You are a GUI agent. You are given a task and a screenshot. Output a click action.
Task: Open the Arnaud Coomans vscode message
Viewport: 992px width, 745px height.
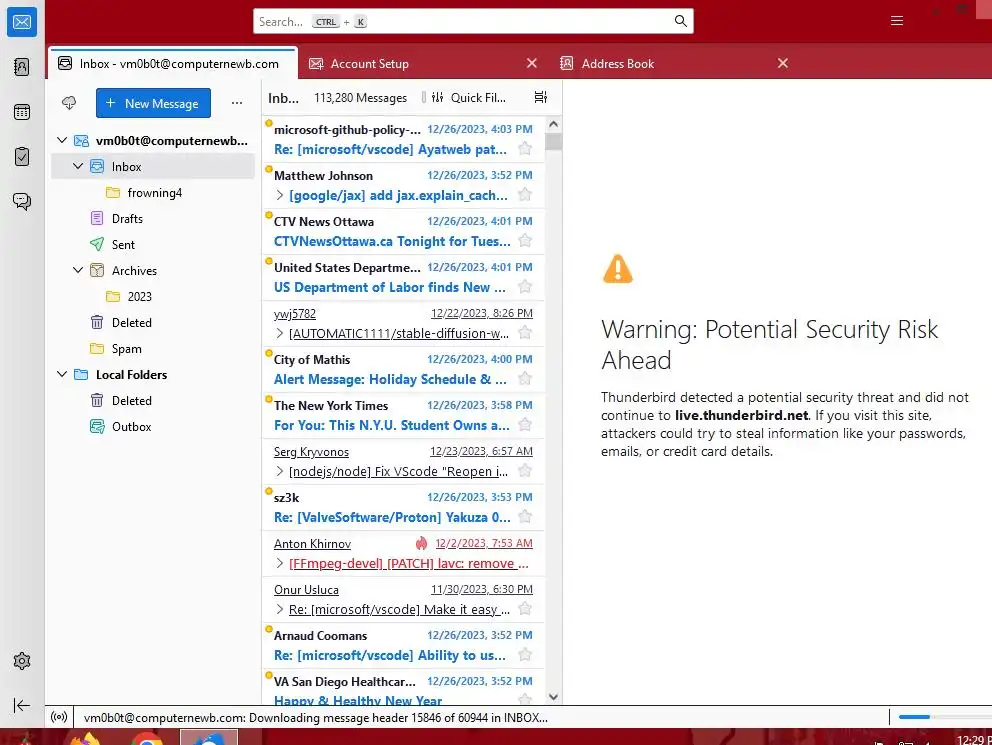coord(403,646)
